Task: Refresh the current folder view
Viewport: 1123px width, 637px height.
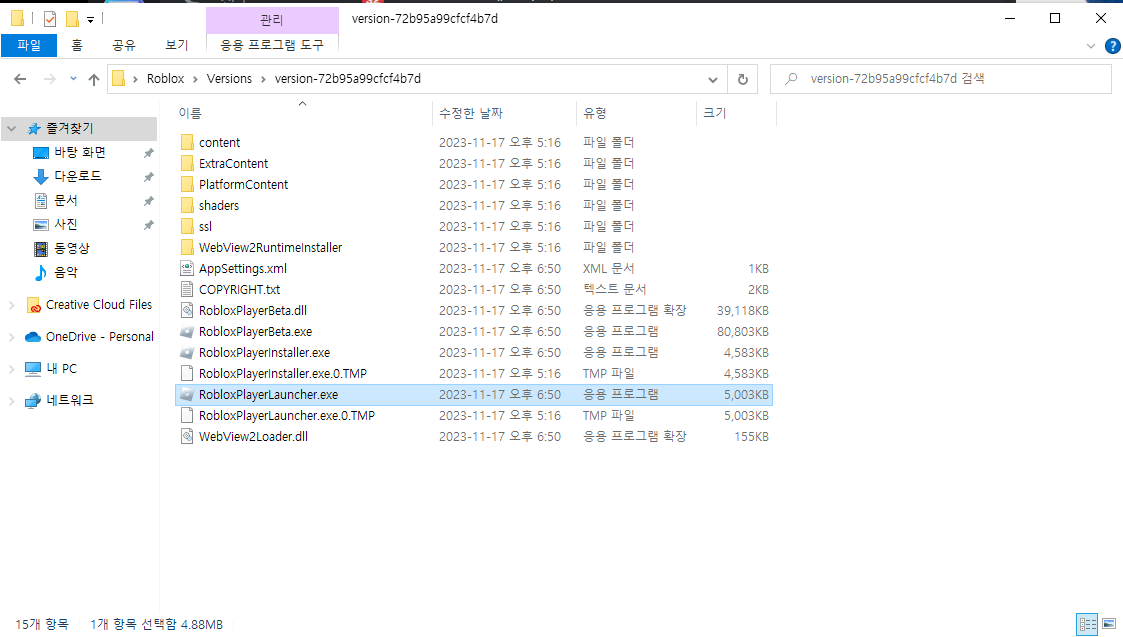Action: (x=743, y=79)
